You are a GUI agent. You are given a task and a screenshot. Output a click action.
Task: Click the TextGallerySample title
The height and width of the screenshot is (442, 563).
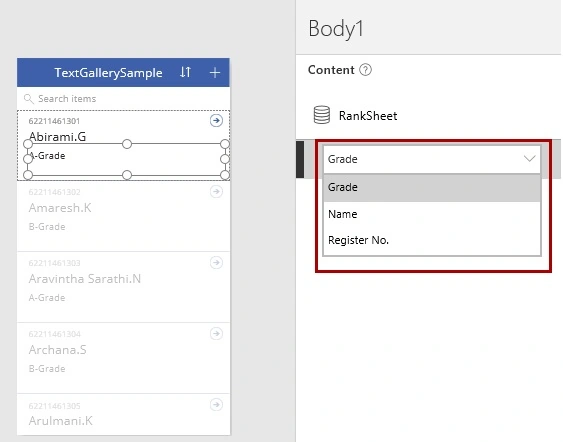[x=108, y=73]
